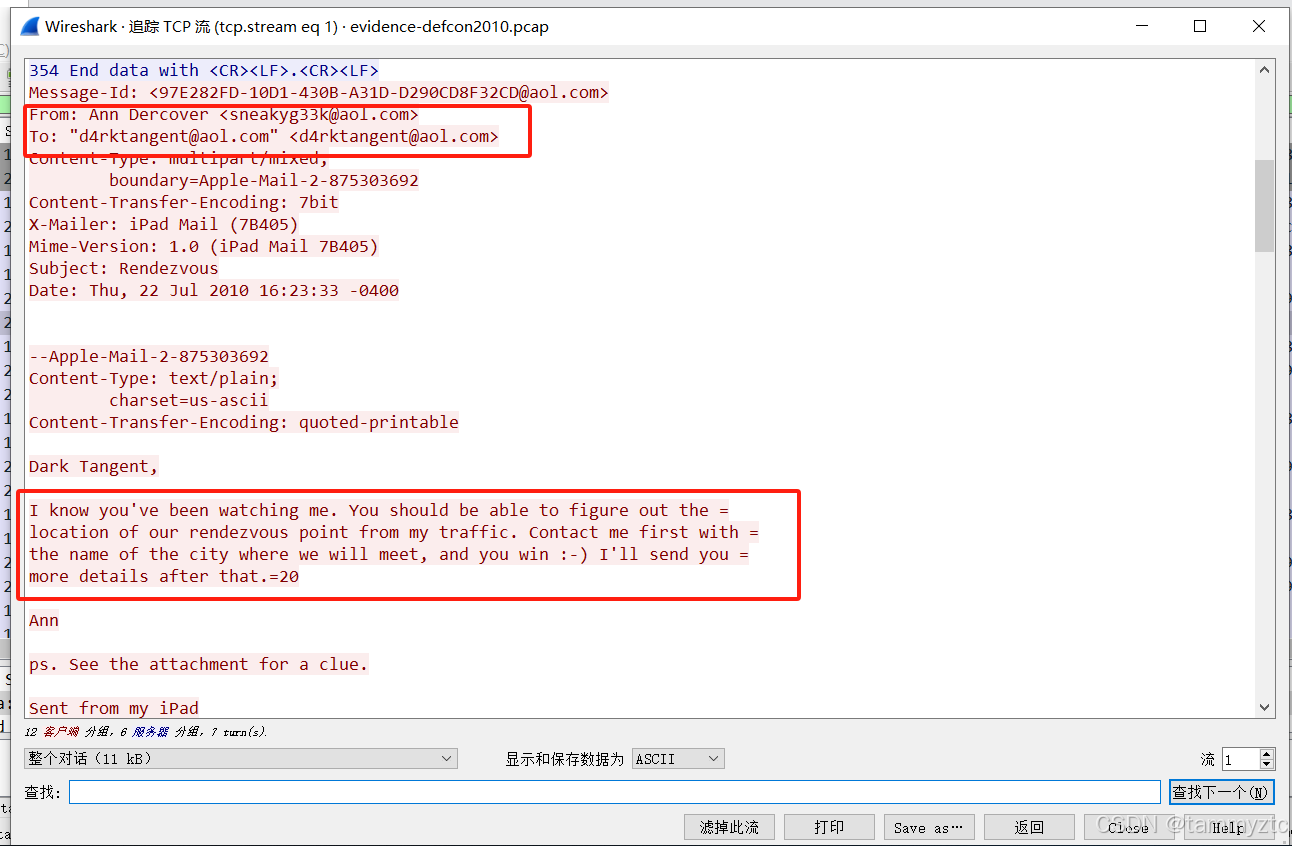Click the From: Ann Dercover line

click(223, 114)
